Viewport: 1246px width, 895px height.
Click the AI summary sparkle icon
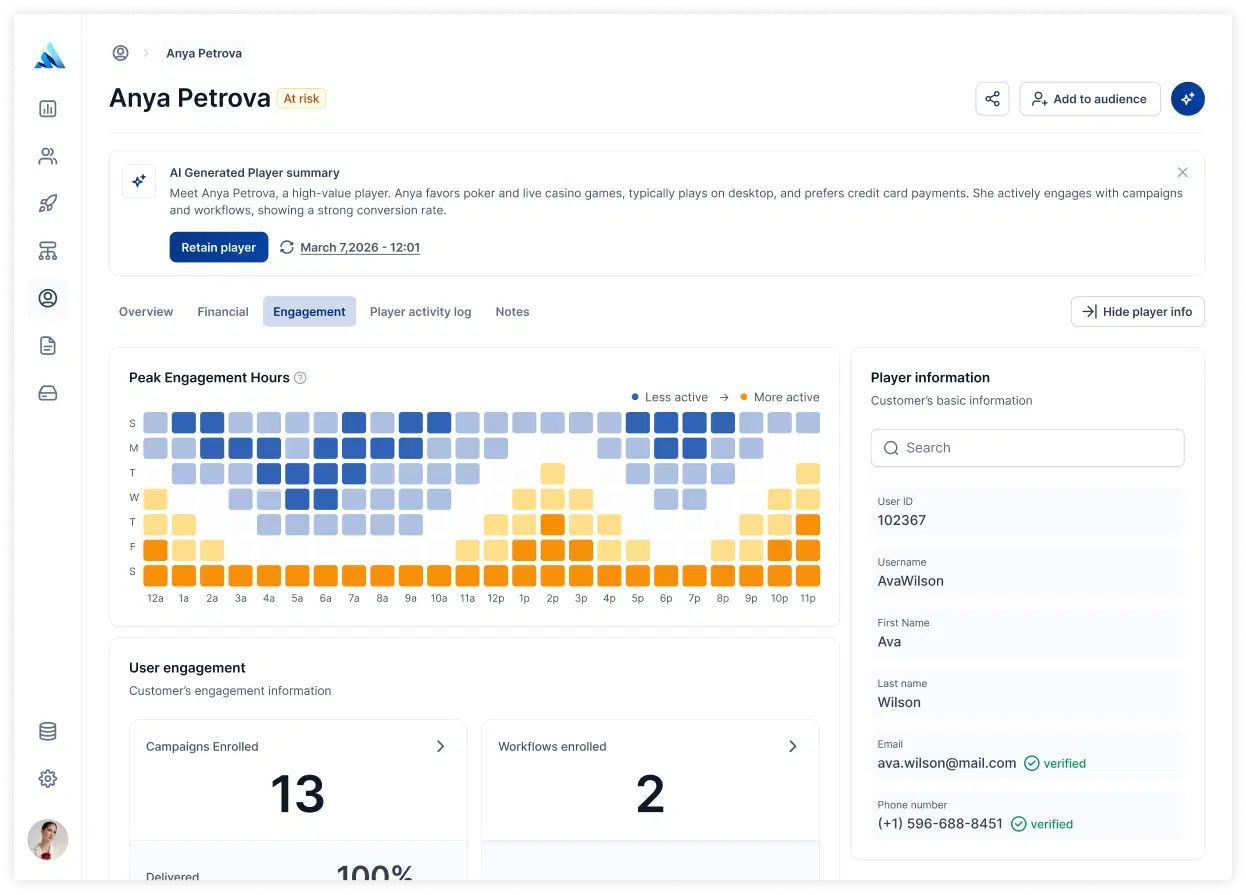point(140,181)
